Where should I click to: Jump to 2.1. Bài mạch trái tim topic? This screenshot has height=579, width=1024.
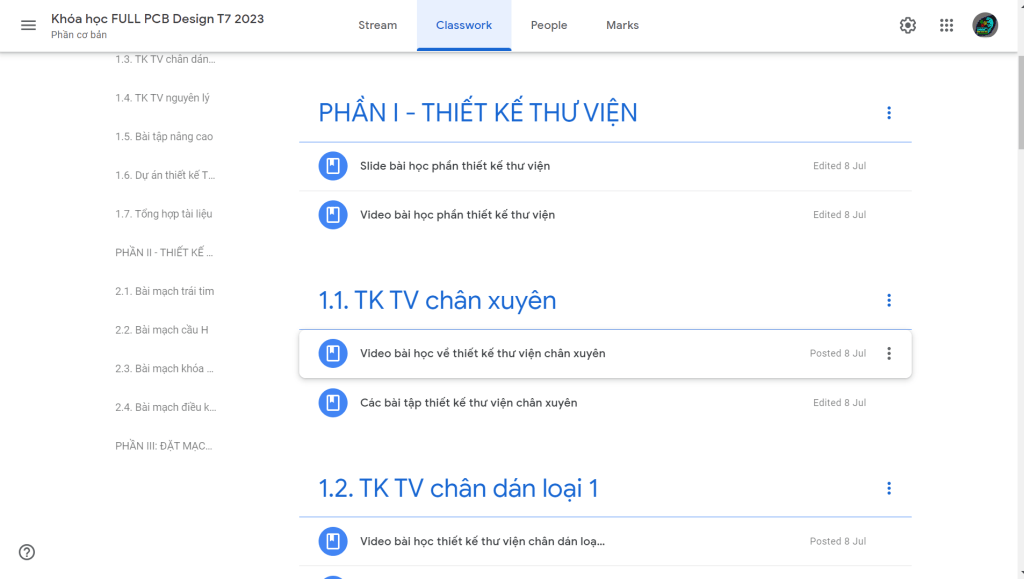coord(165,291)
